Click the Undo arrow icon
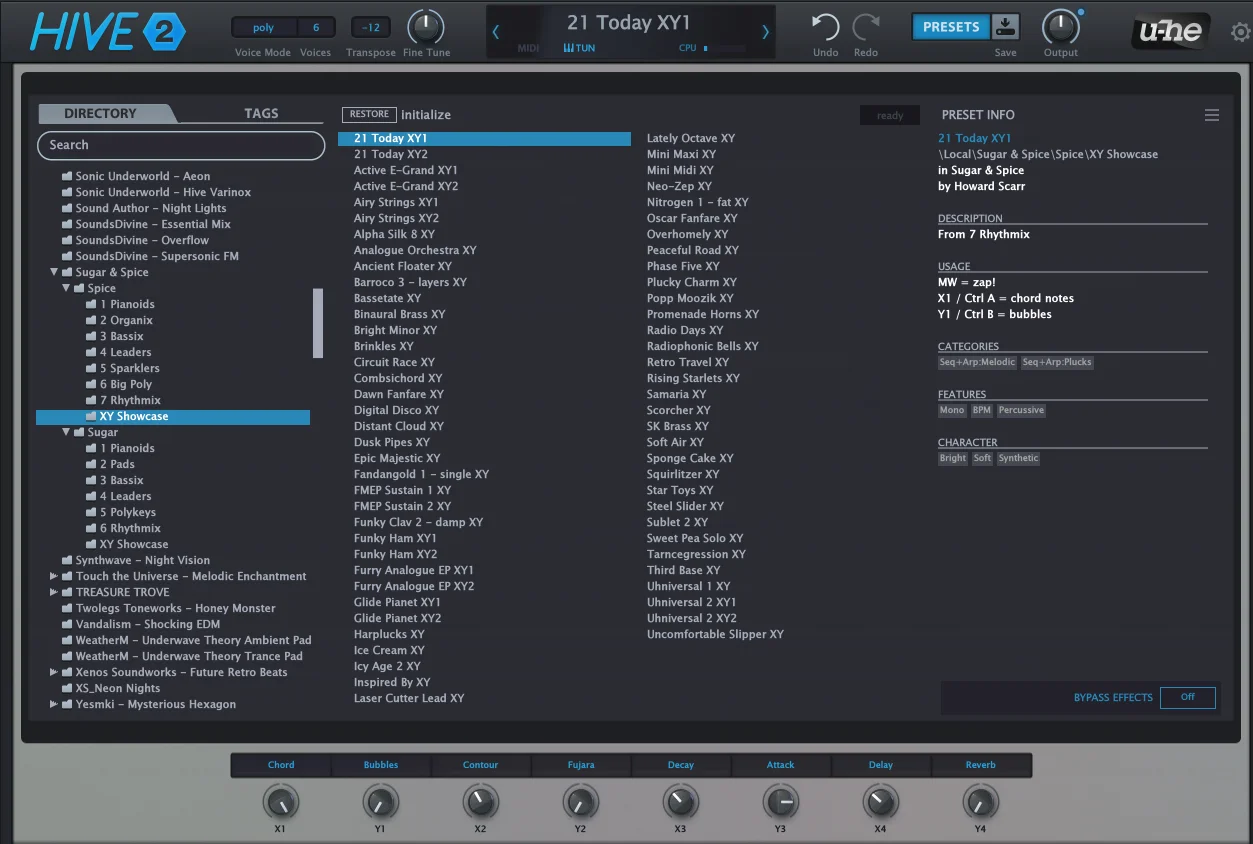 pos(825,28)
